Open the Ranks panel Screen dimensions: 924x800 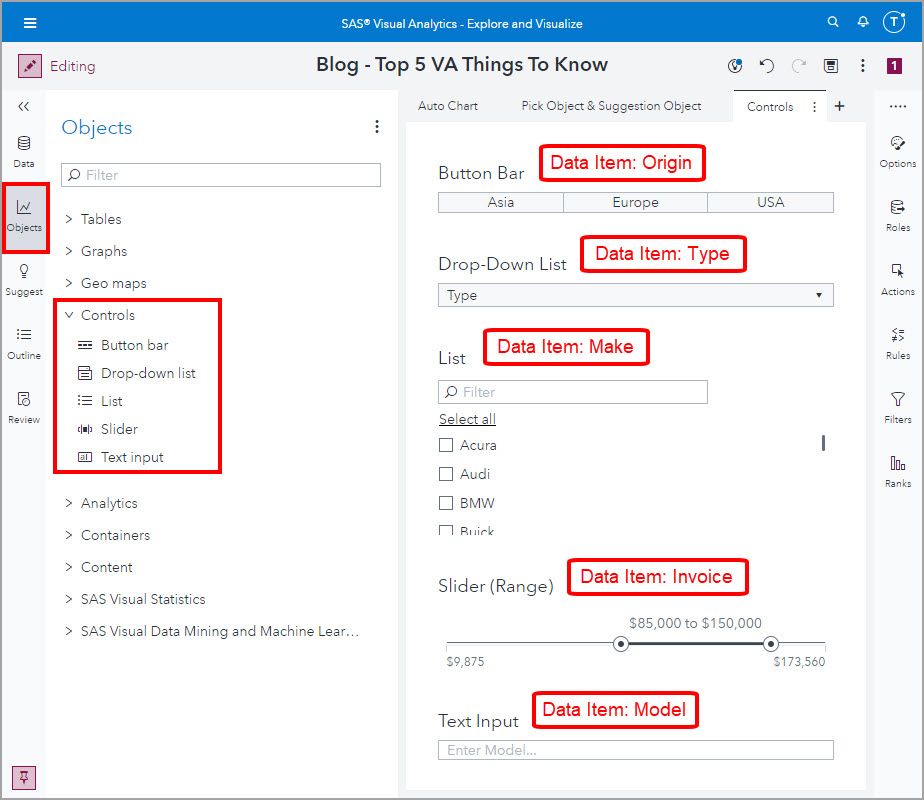tap(897, 470)
